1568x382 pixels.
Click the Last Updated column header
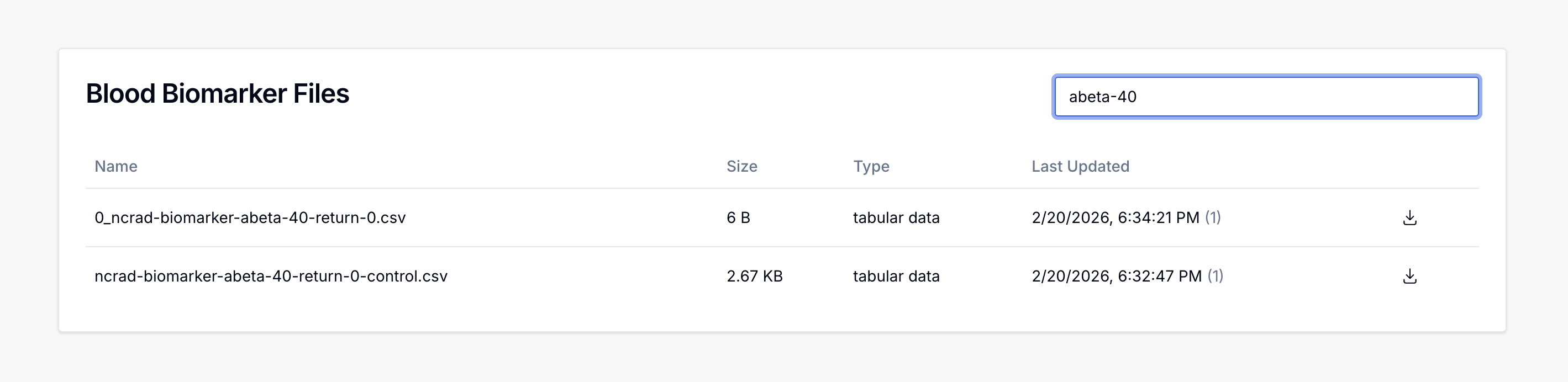pyautogui.click(x=1080, y=166)
